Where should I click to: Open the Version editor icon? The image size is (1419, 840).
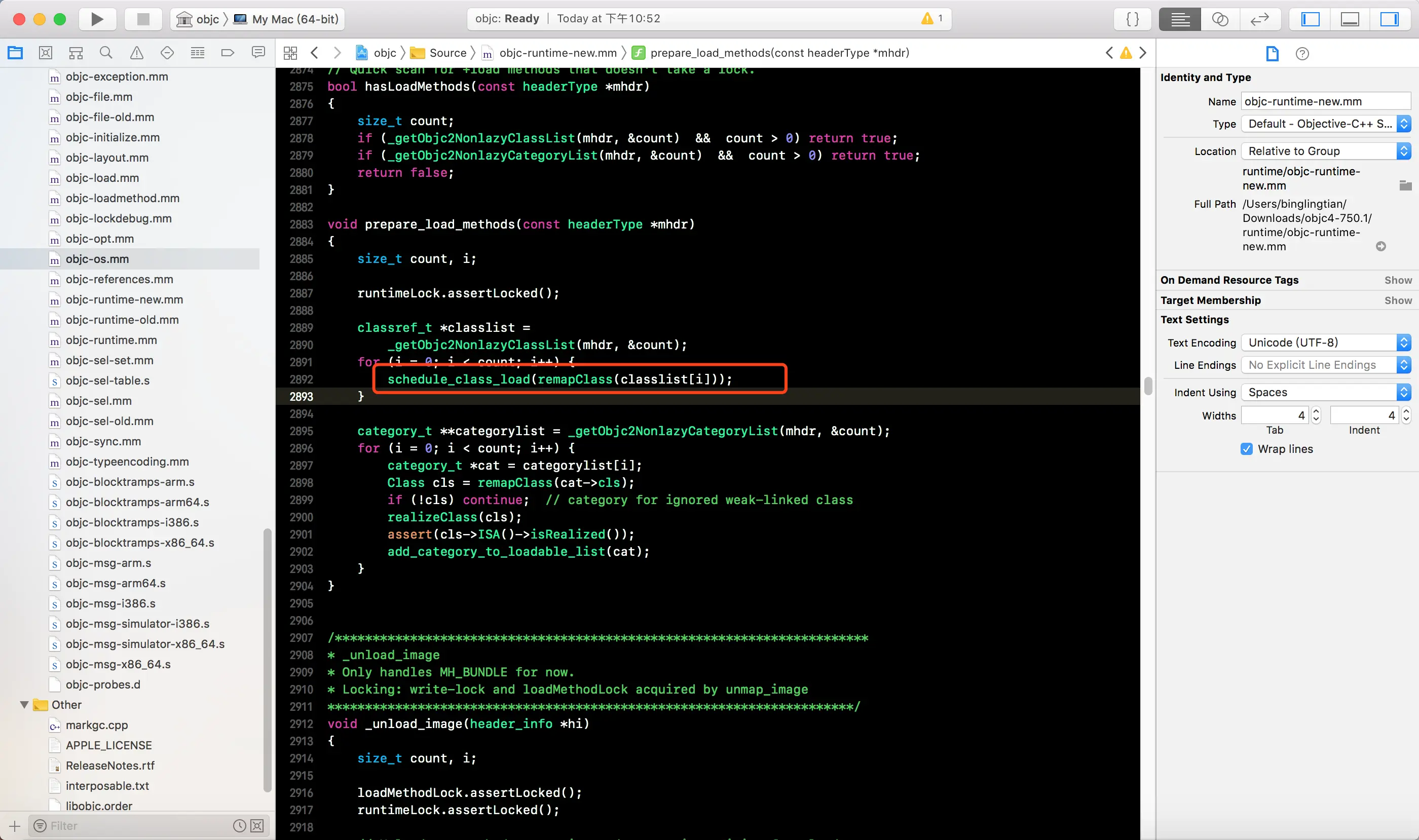pos(1259,19)
